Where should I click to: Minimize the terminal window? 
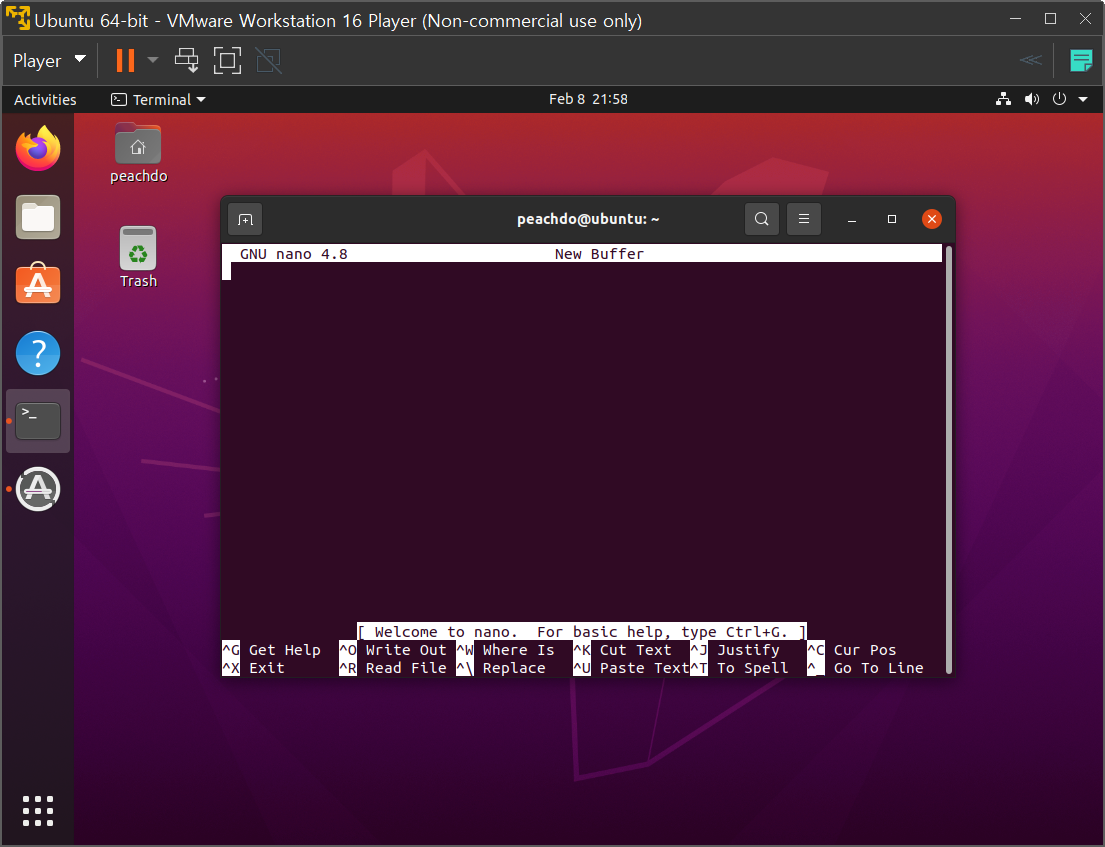pos(851,219)
